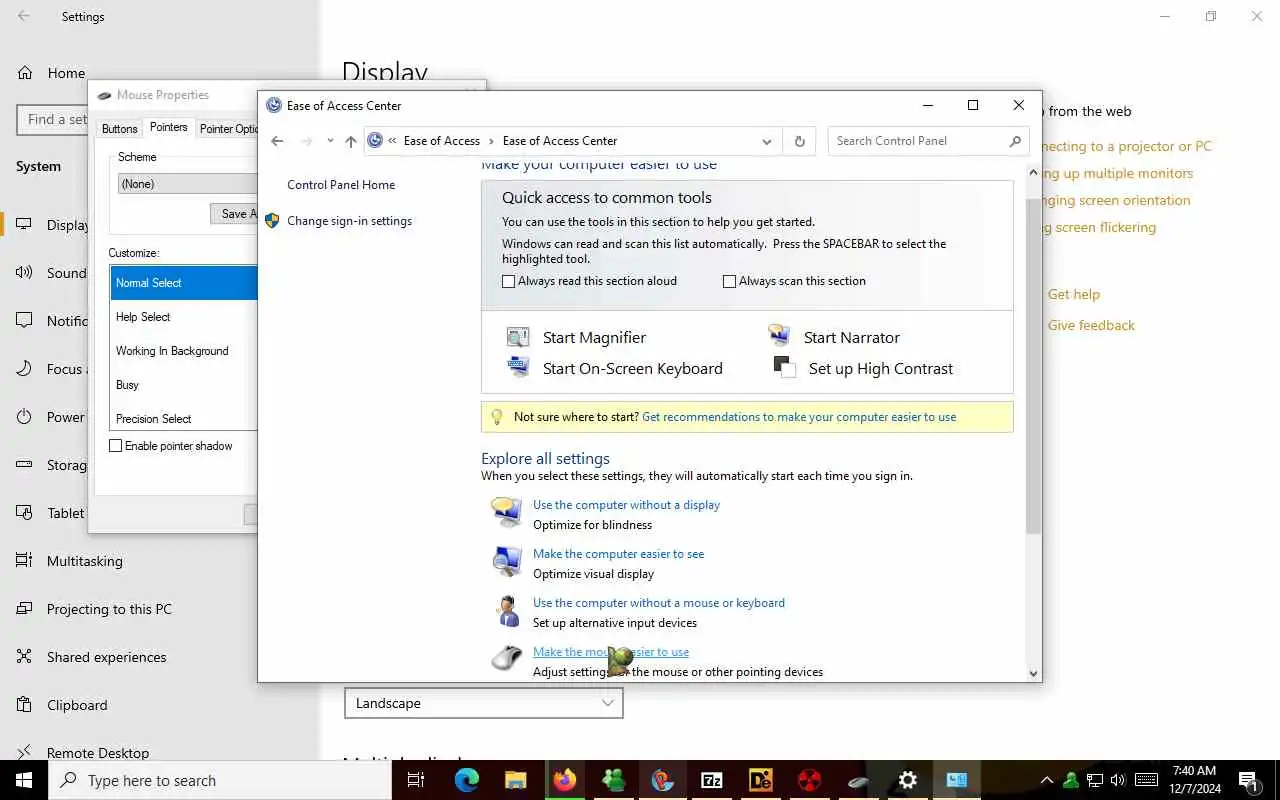
Task: Open the notification center icon
Action: coord(1248,780)
